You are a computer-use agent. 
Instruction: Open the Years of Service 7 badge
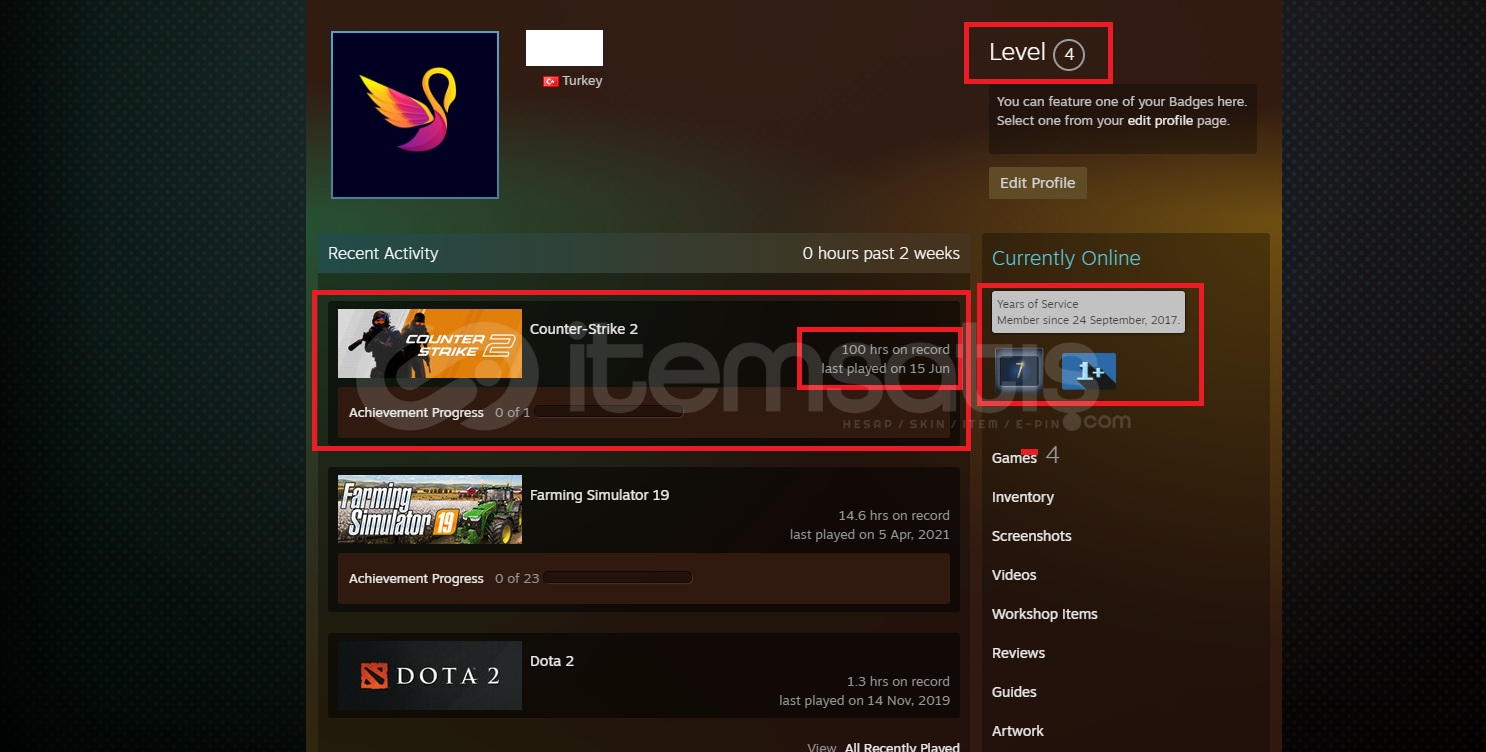[x=1019, y=369]
